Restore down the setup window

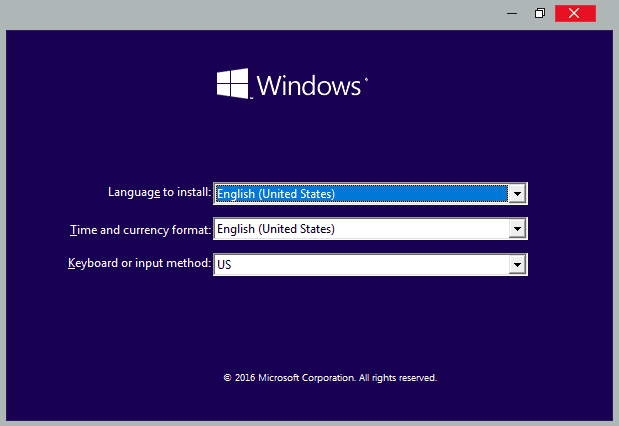(x=540, y=13)
